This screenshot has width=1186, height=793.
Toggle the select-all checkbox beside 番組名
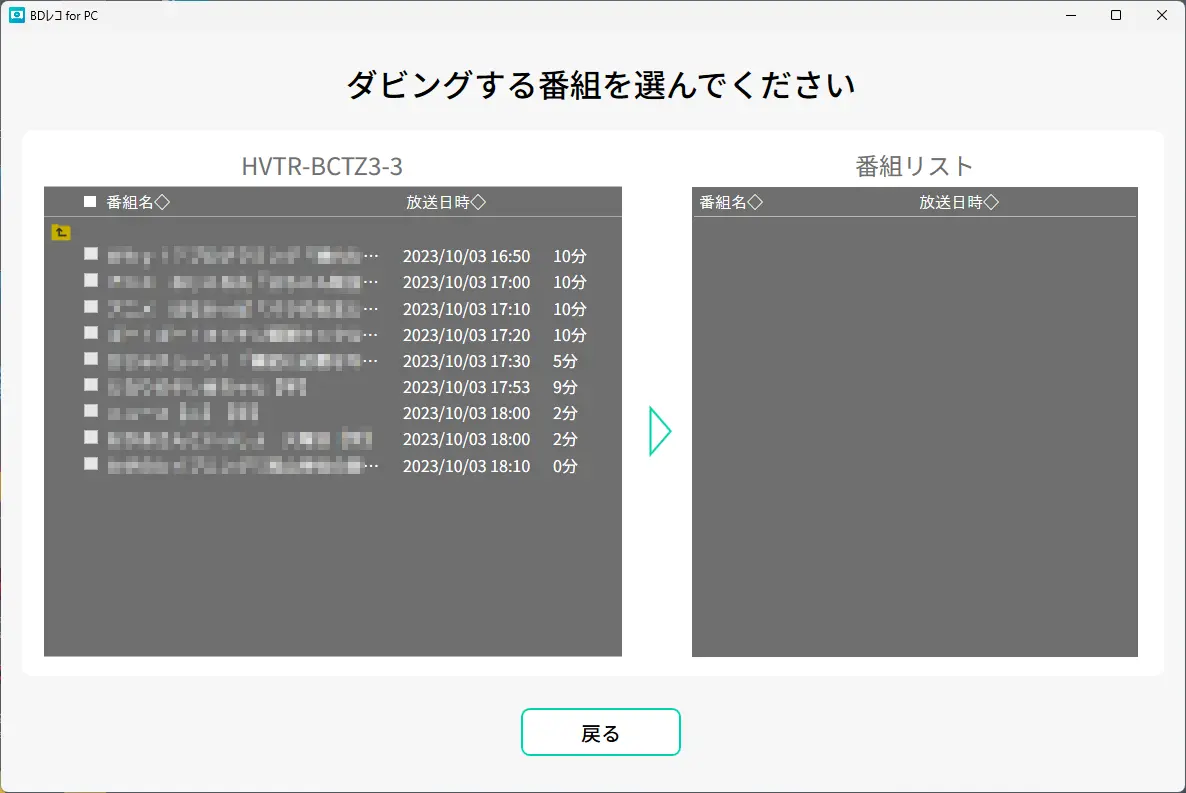[x=90, y=202]
